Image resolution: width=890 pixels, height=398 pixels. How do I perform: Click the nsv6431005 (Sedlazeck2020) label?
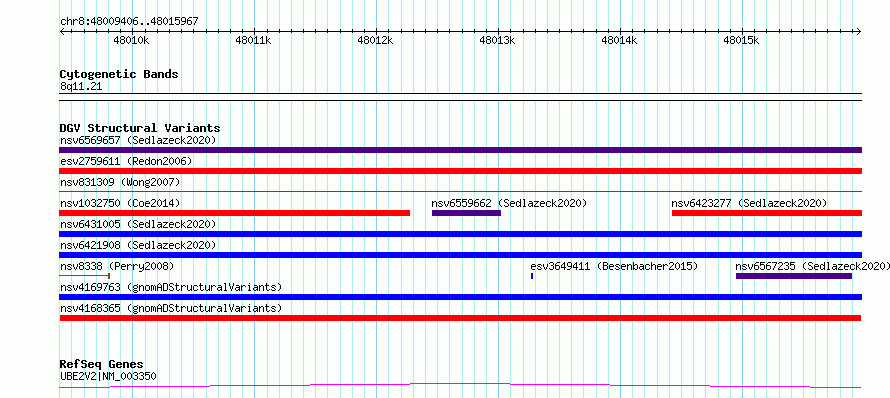[x=138, y=224]
